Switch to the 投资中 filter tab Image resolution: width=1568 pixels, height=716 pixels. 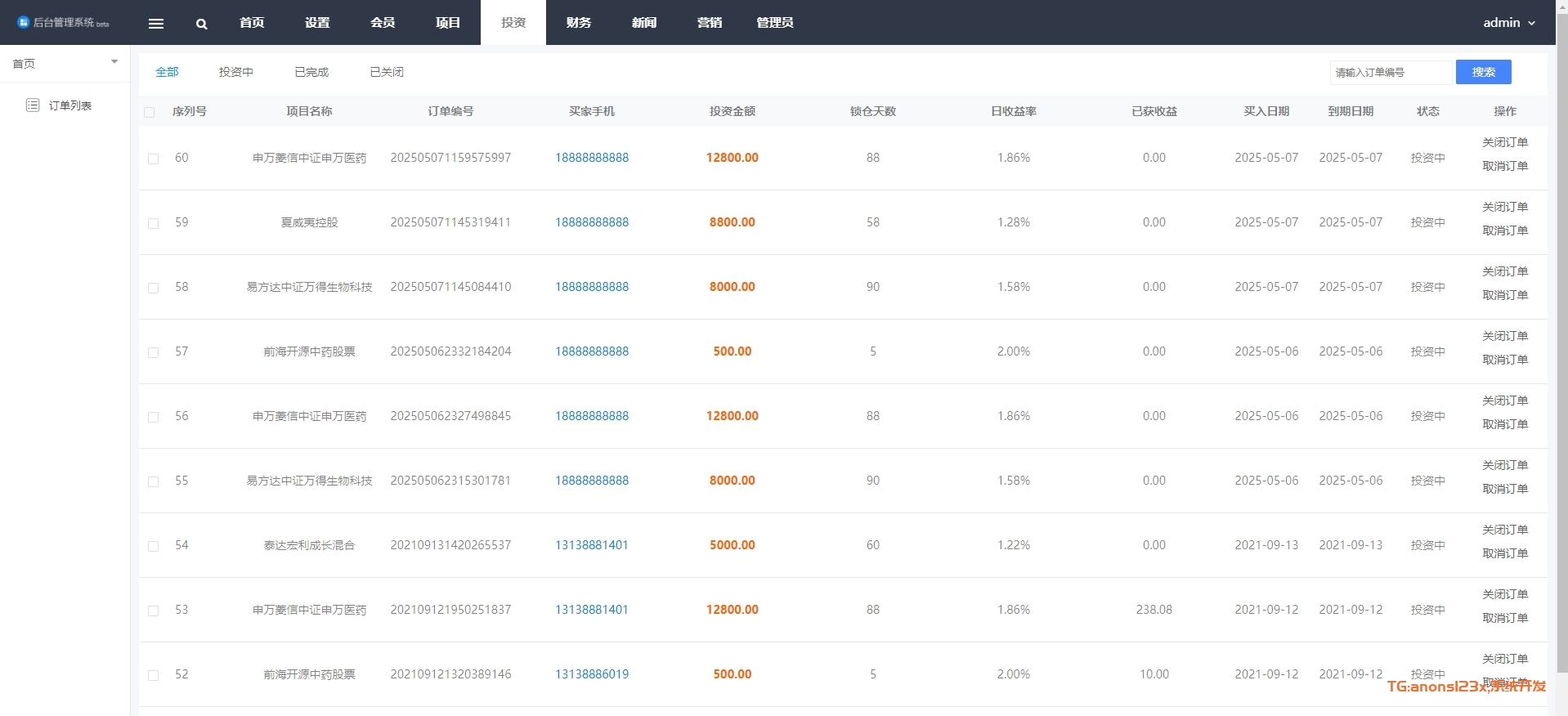tap(236, 72)
